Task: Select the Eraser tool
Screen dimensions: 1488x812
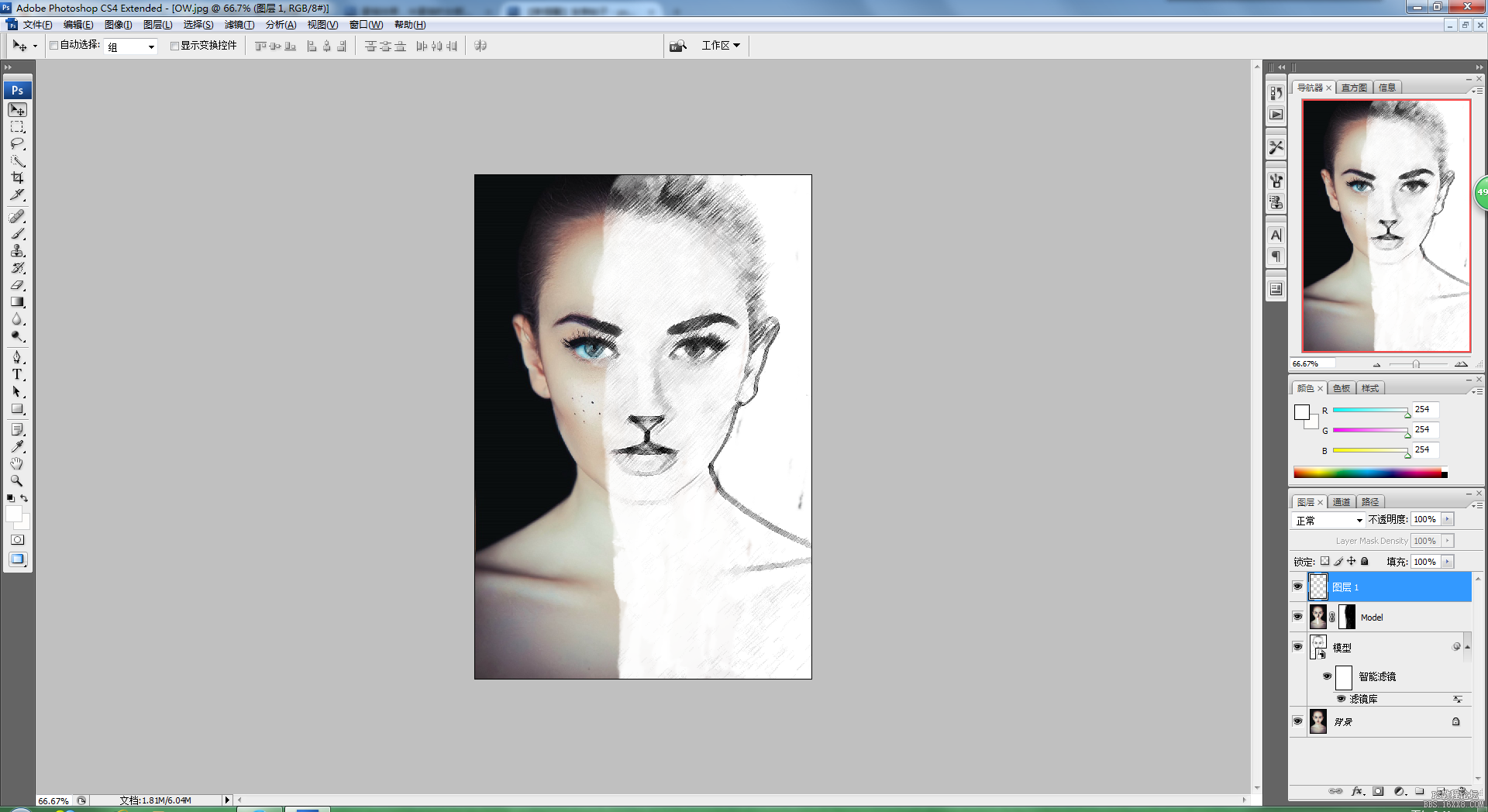Action: coord(17,284)
